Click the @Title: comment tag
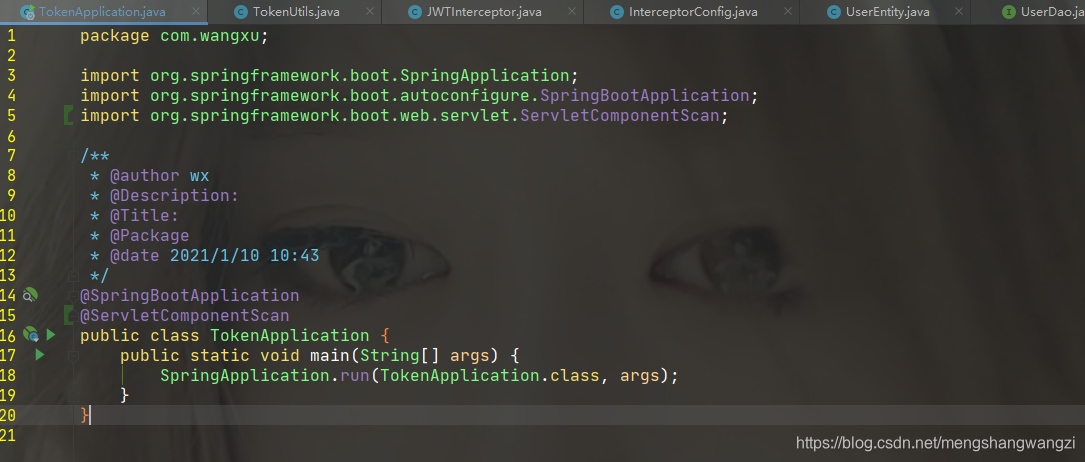The width and height of the screenshot is (1085, 462). tap(145, 216)
